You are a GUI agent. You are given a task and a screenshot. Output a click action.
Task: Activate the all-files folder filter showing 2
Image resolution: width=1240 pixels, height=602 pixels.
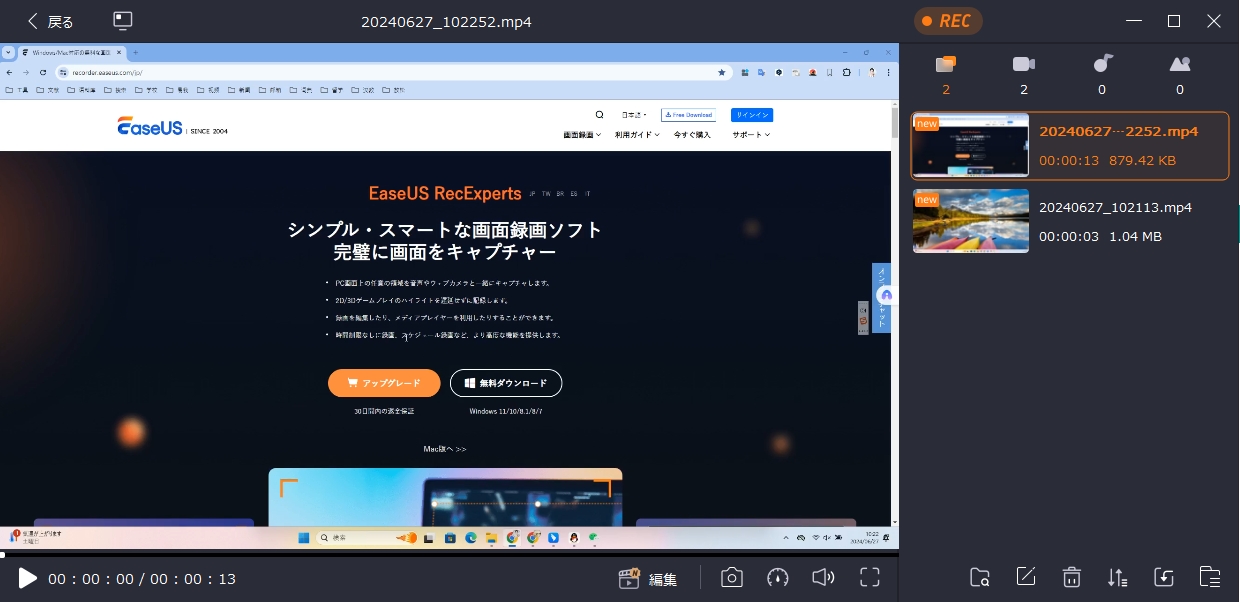point(945,63)
